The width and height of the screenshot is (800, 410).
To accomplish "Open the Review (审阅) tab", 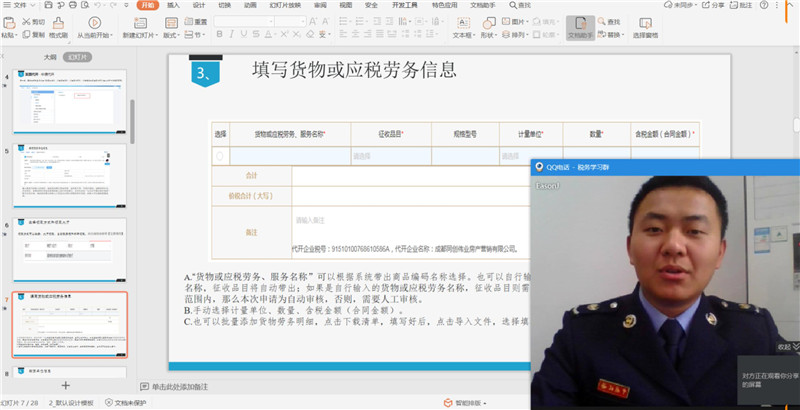I will (x=320, y=5).
